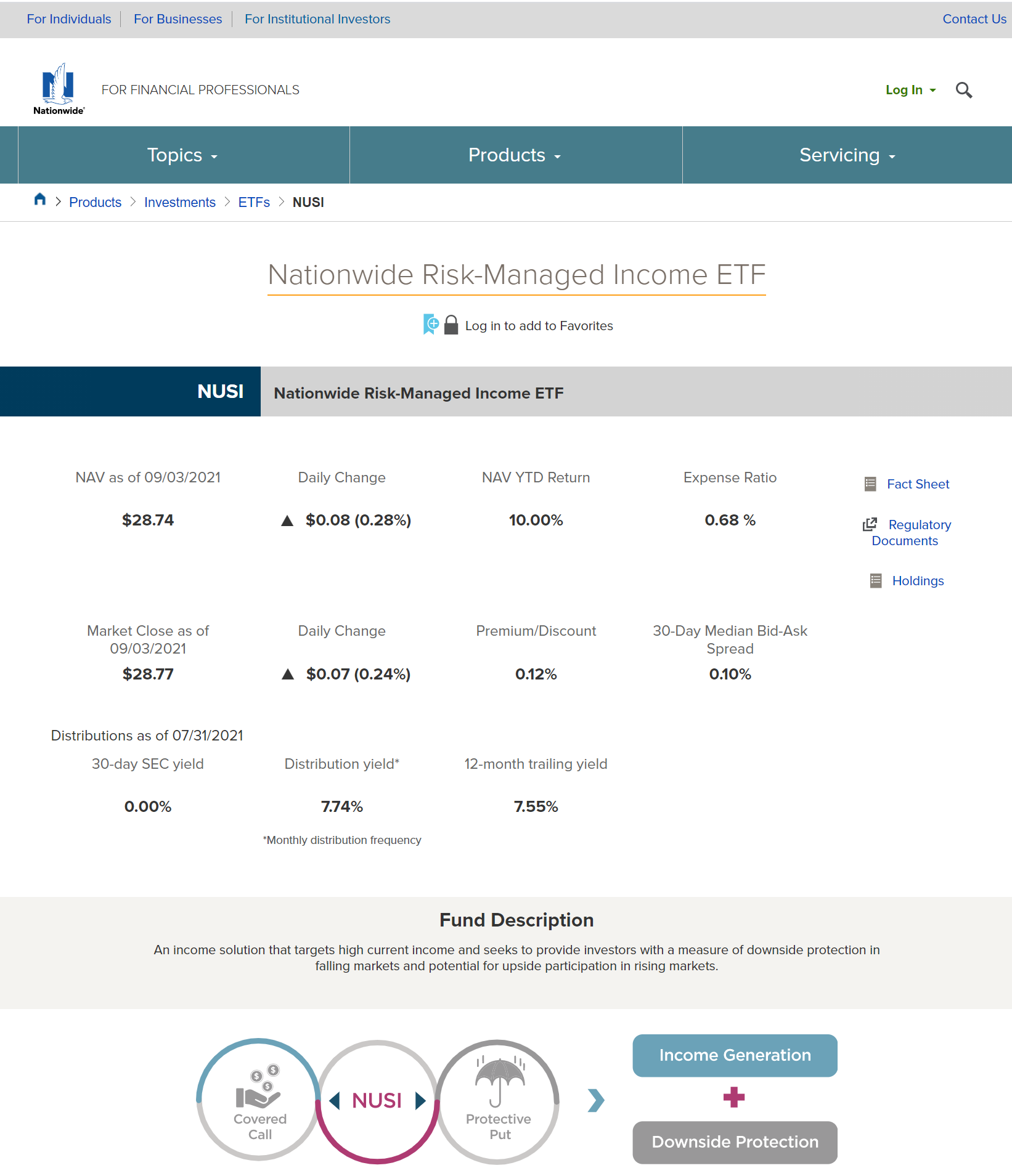Open the Products navigation menu
This screenshot has height=1176, width=1012.
coord(515,155)
